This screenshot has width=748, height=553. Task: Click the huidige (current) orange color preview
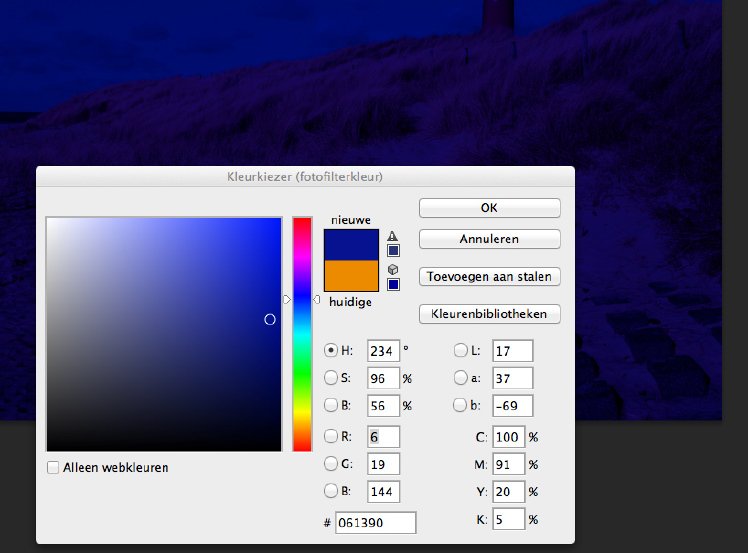click(351, 276)
